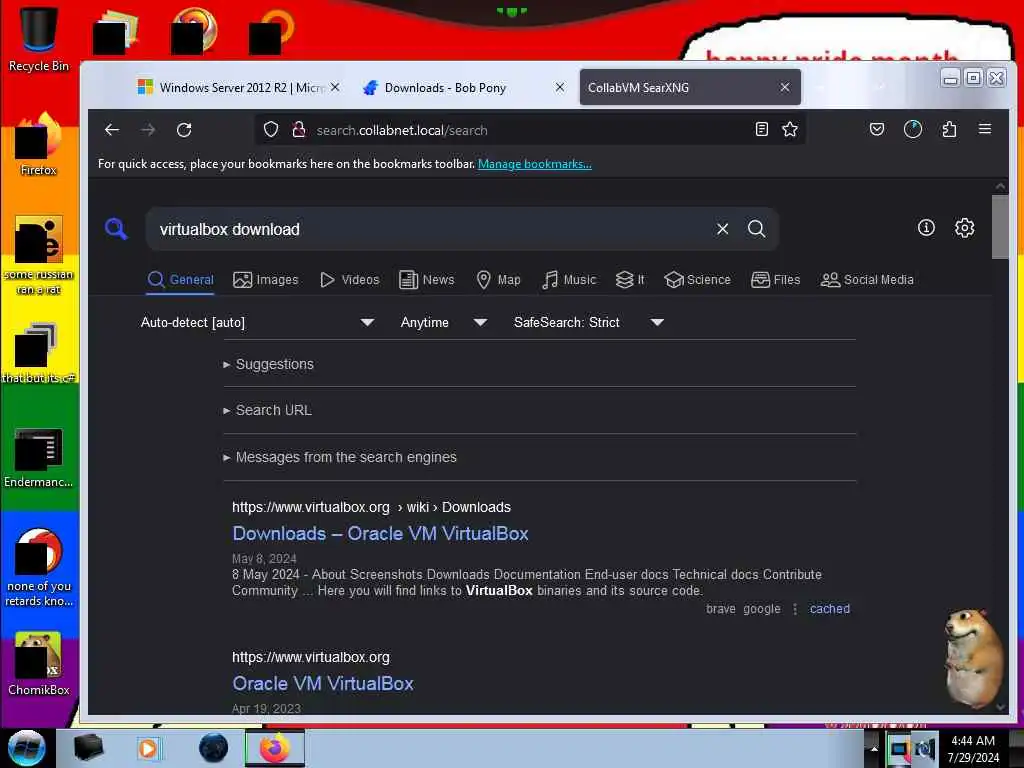The image size is (1024, 768).
Task: Click the Manage bookmarks link
Action: (535, 164)
